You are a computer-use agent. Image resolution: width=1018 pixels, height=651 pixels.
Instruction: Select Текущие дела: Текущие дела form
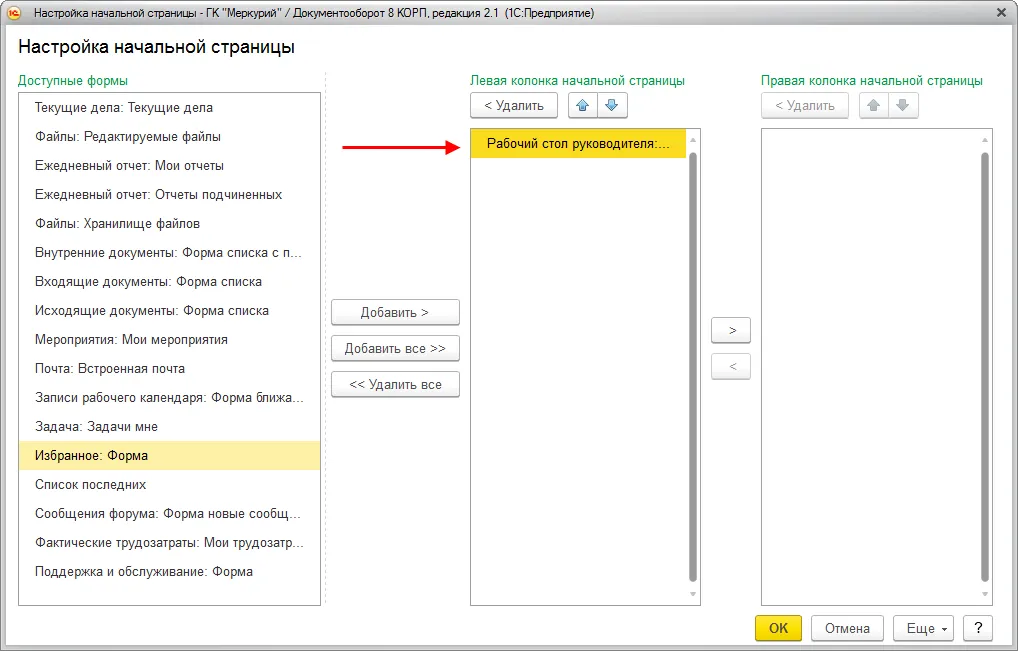(x=169, y=108)
